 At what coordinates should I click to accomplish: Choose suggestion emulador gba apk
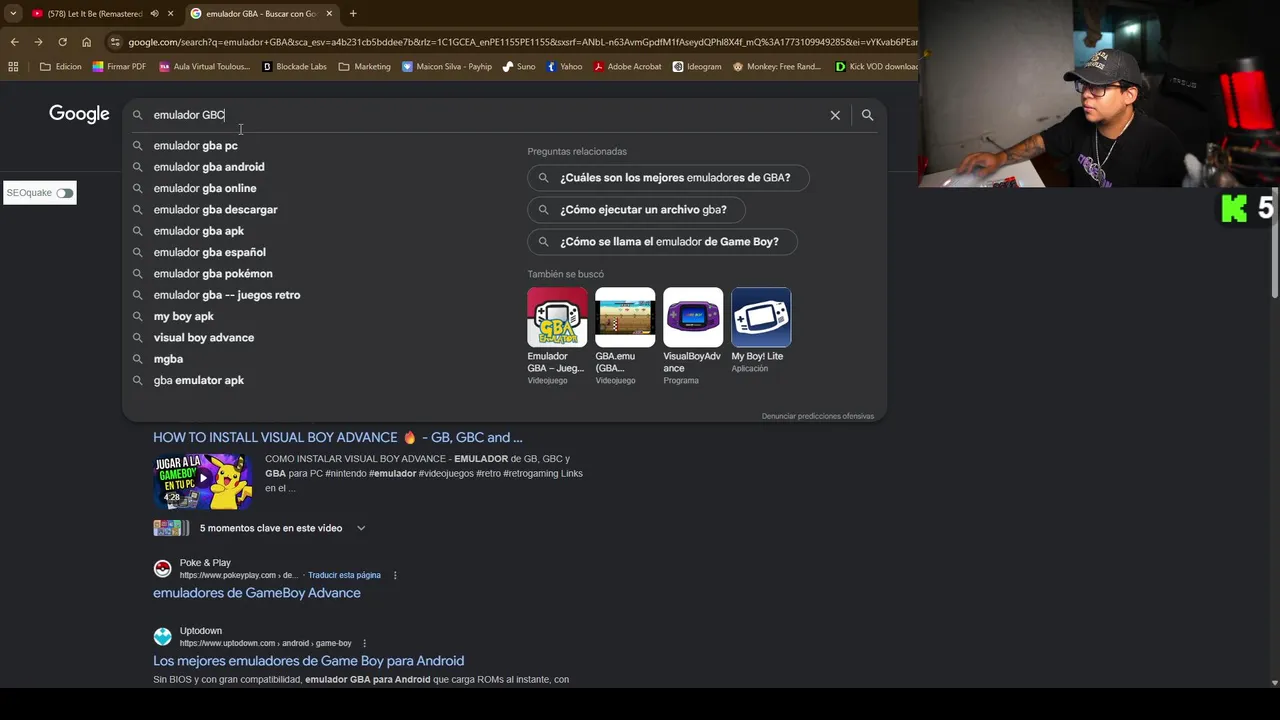pos(198,231)
